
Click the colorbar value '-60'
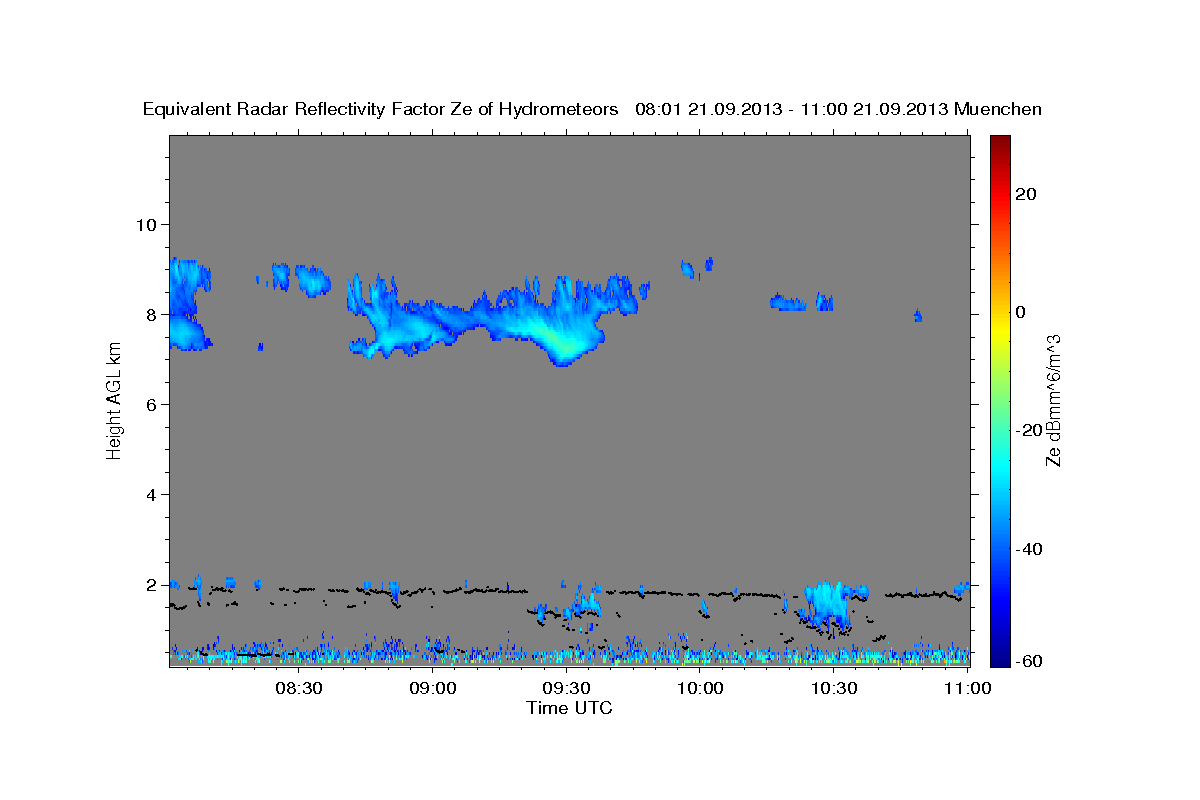(x=1031, y=661)
